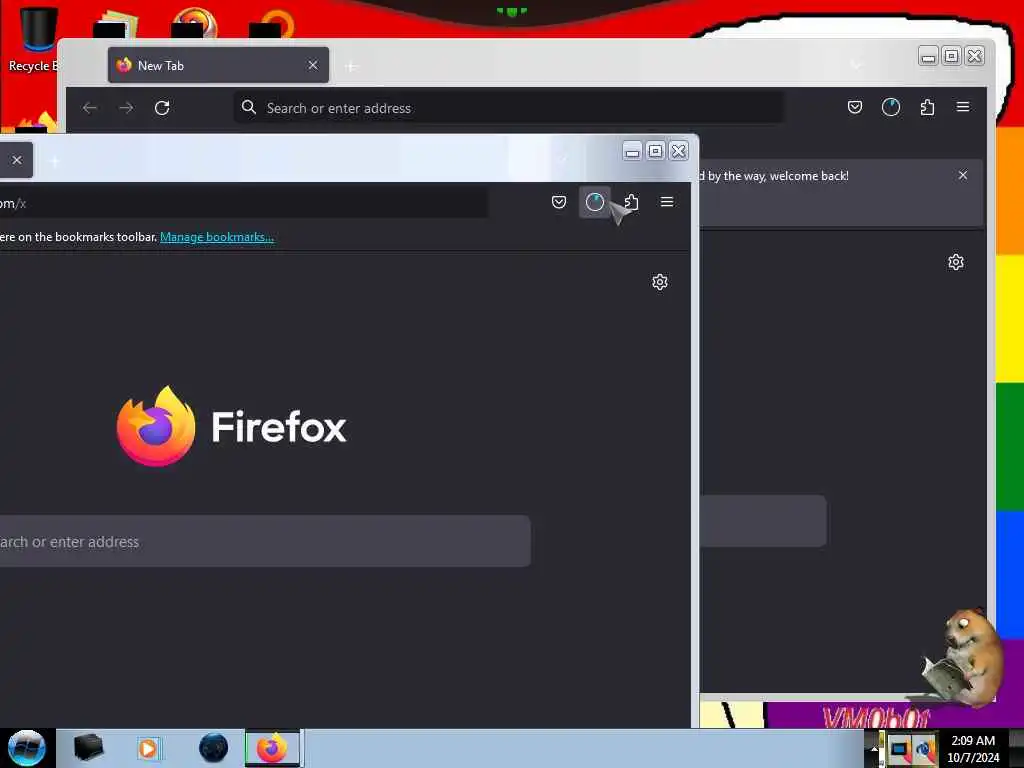Maximize the back Firefox window
Screen dimensions: 1024x768
point(952,56)
